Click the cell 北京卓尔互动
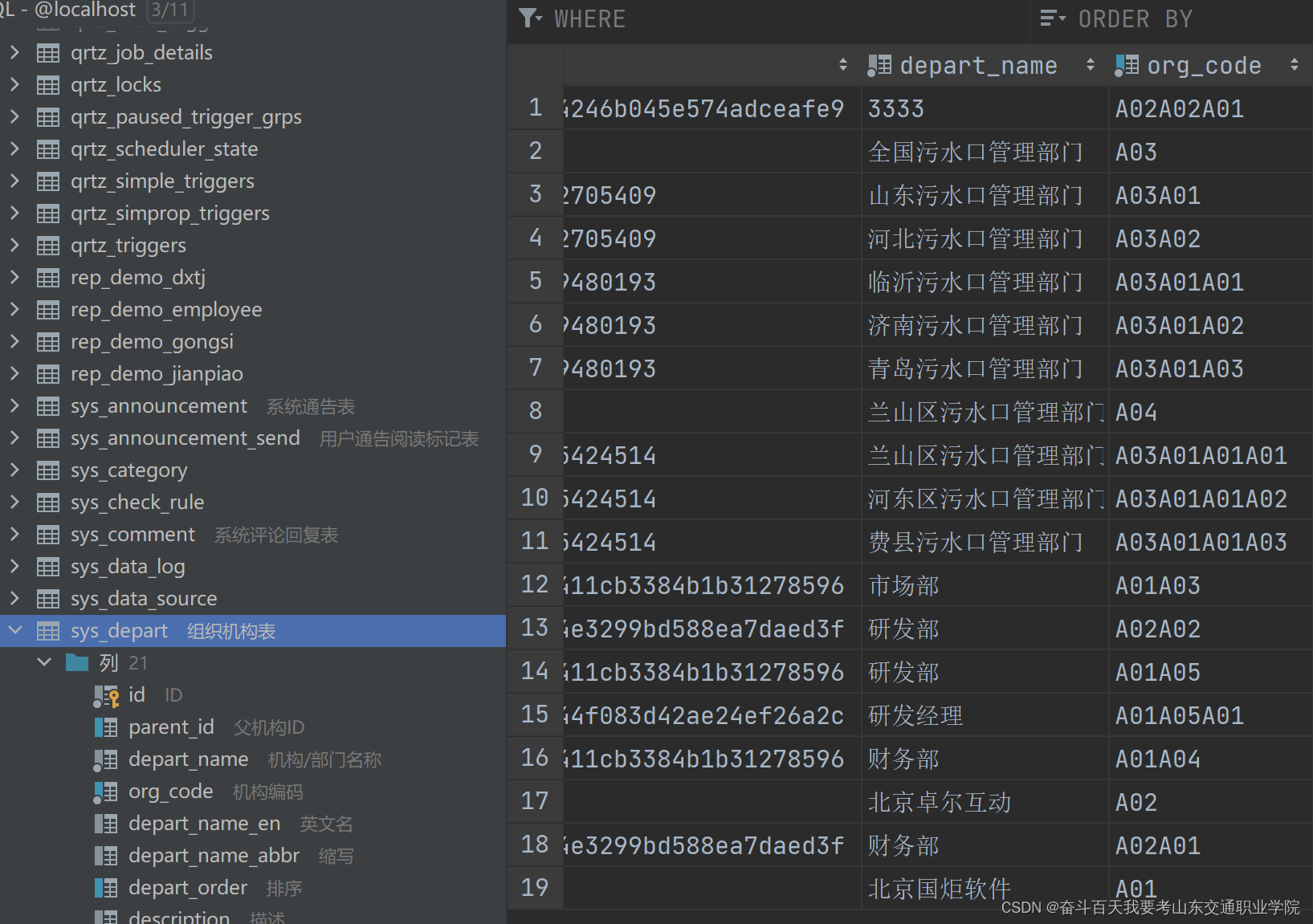 pos(985,802)
